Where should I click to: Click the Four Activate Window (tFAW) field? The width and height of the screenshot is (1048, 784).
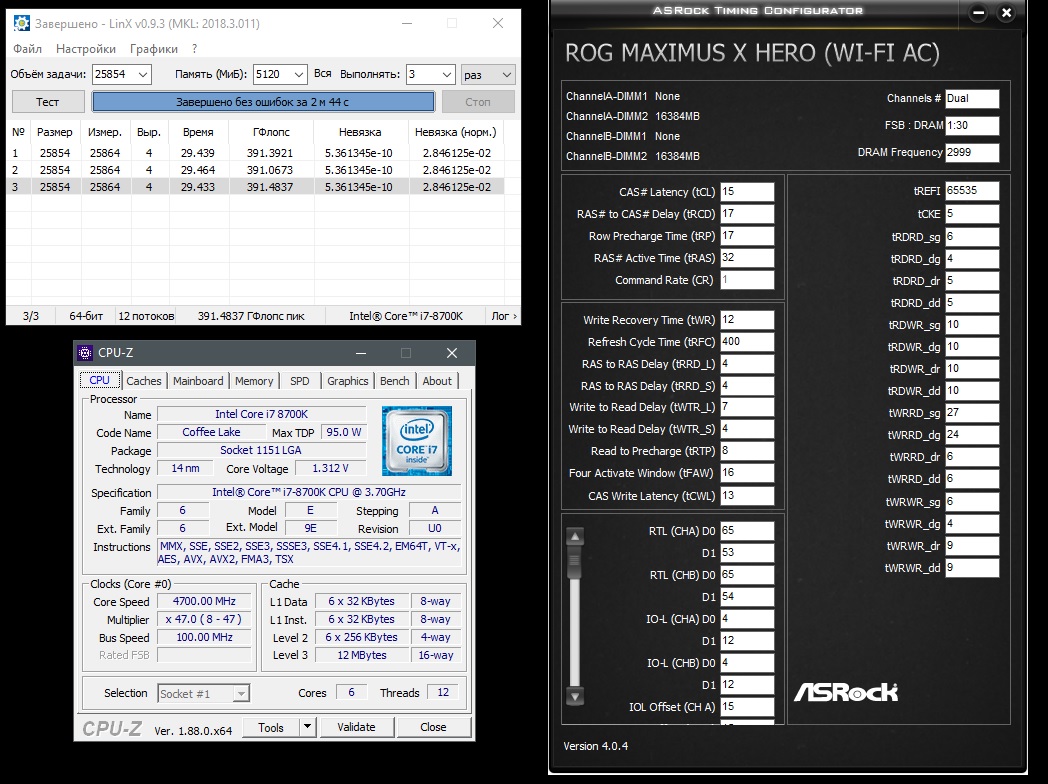coord(747,473)
